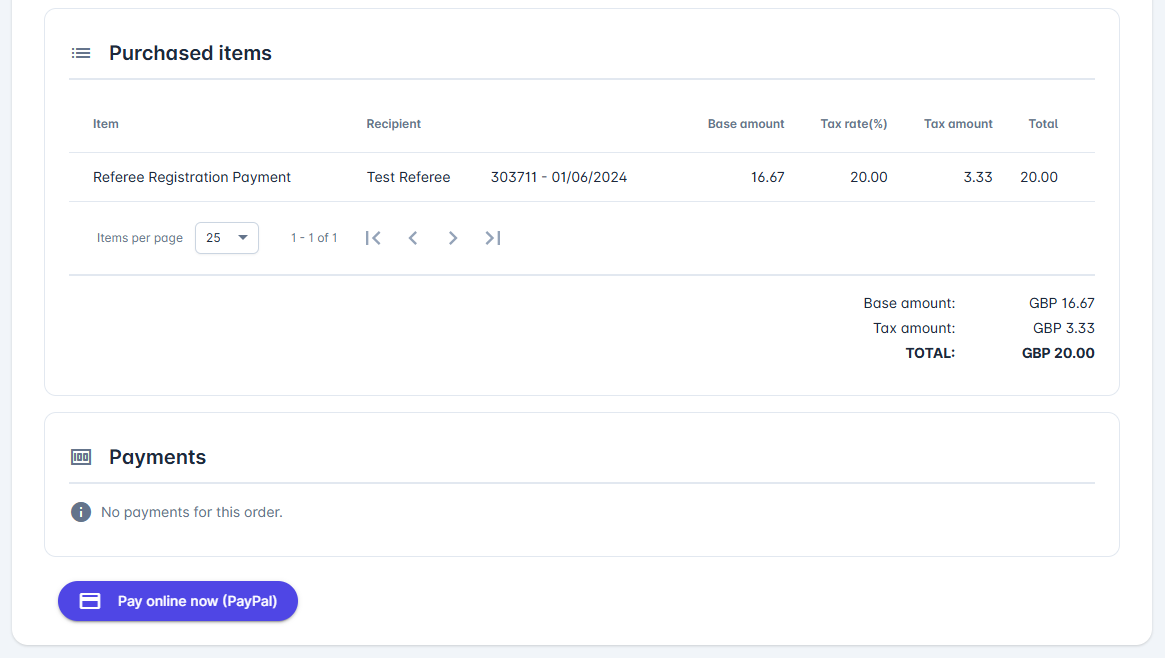Go to the first page of items
1165x658 pixels.
pos(373,238)
